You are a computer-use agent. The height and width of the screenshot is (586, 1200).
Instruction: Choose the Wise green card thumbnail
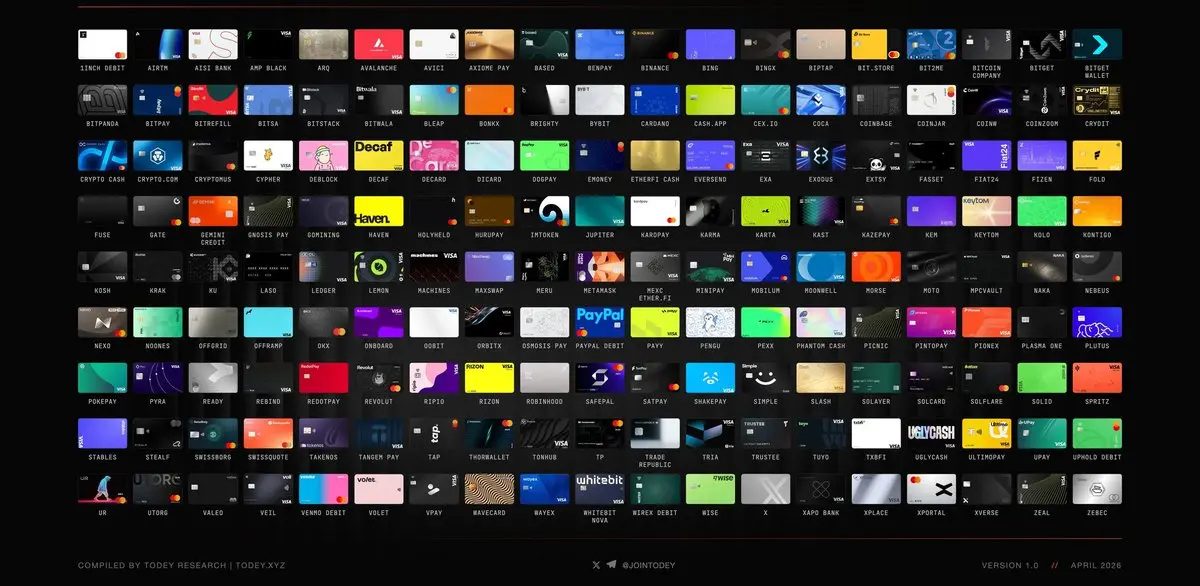click(x=710, y=489)
